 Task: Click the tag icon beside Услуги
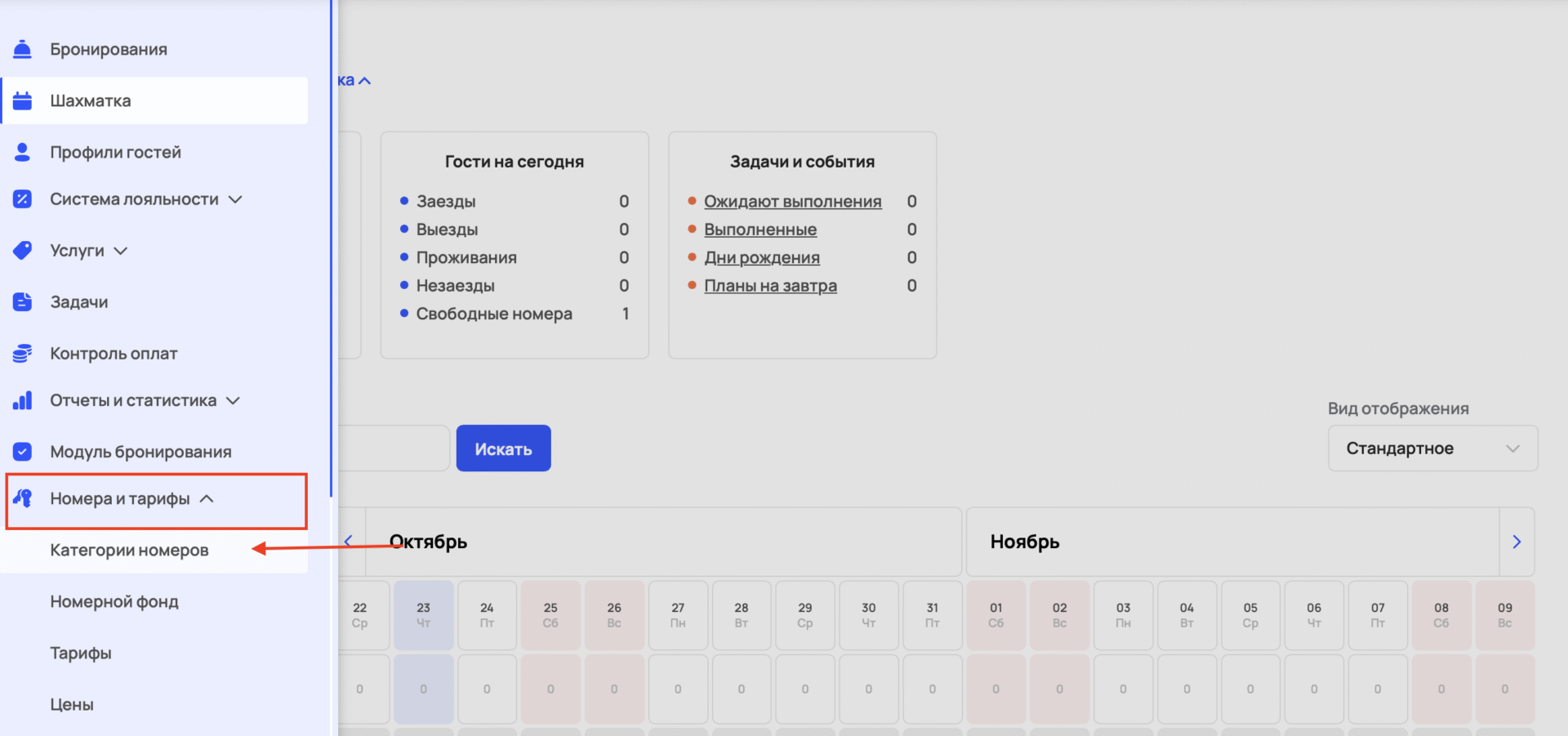(22, 250)
